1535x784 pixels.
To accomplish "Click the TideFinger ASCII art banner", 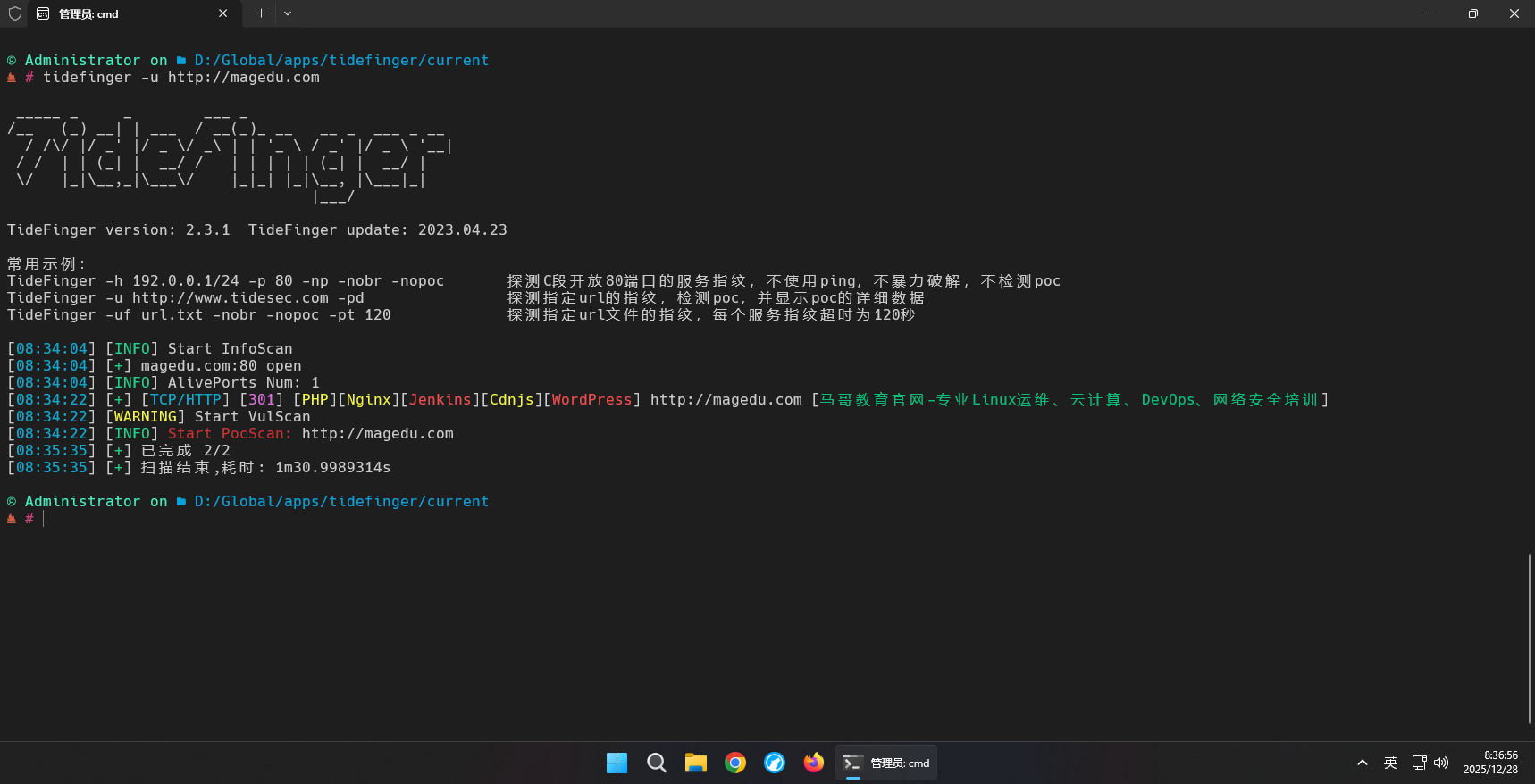I will 230,157.
